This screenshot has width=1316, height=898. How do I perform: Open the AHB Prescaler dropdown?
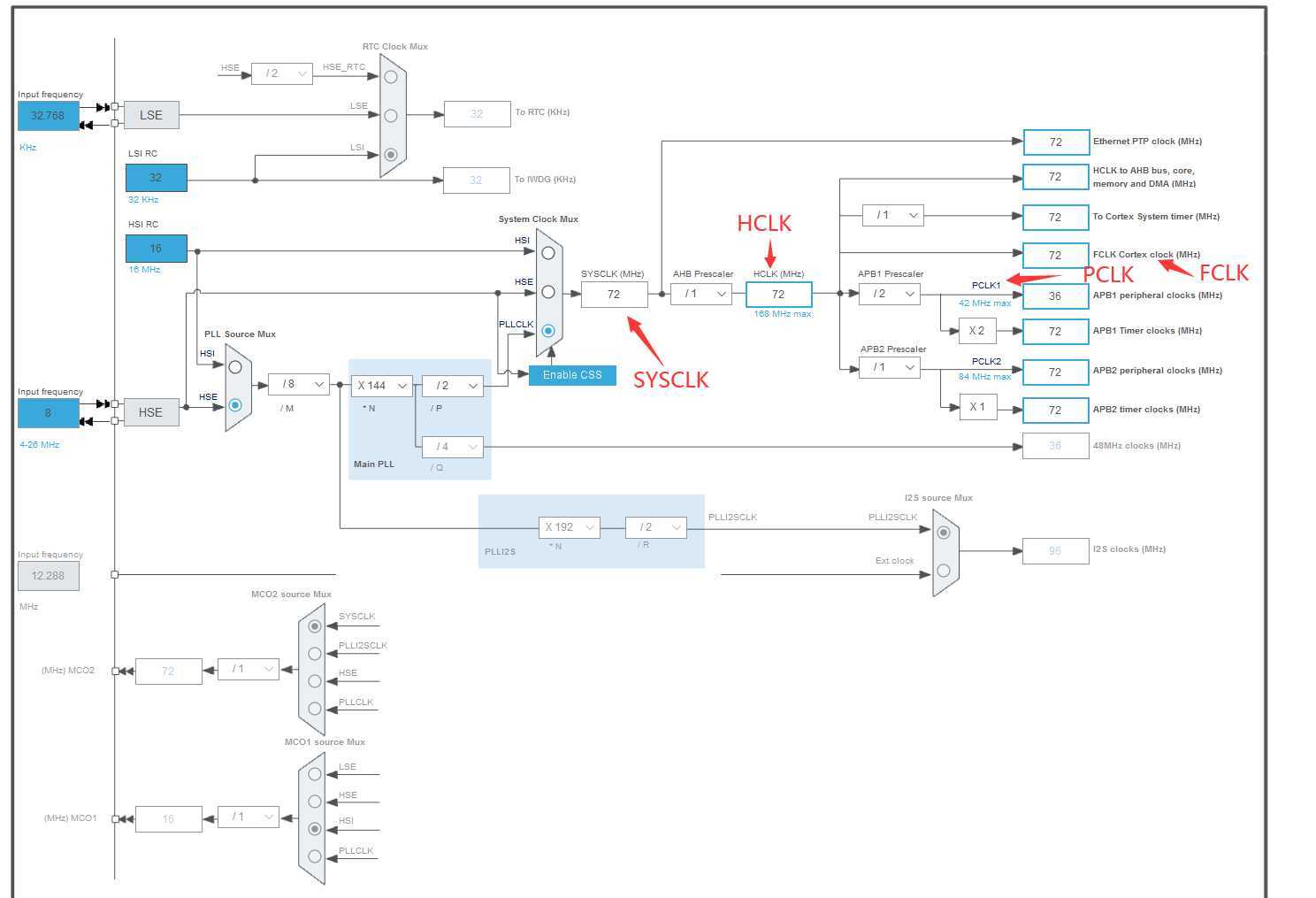(701, 294)
